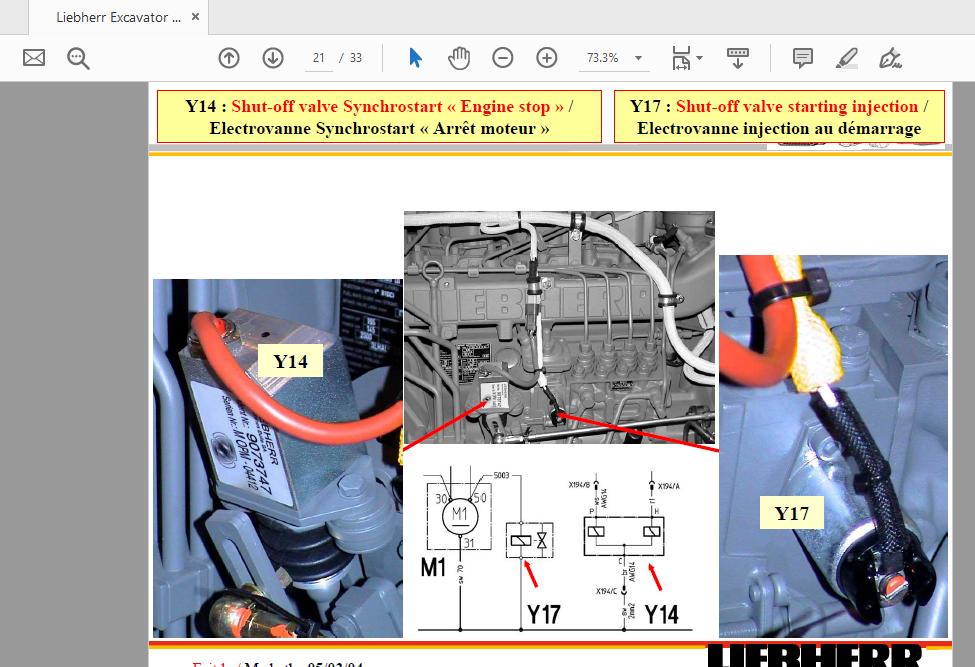975x667 pixels.
Task: Close the Liebherr Excavator tab
Action: (x=195, y=16)
